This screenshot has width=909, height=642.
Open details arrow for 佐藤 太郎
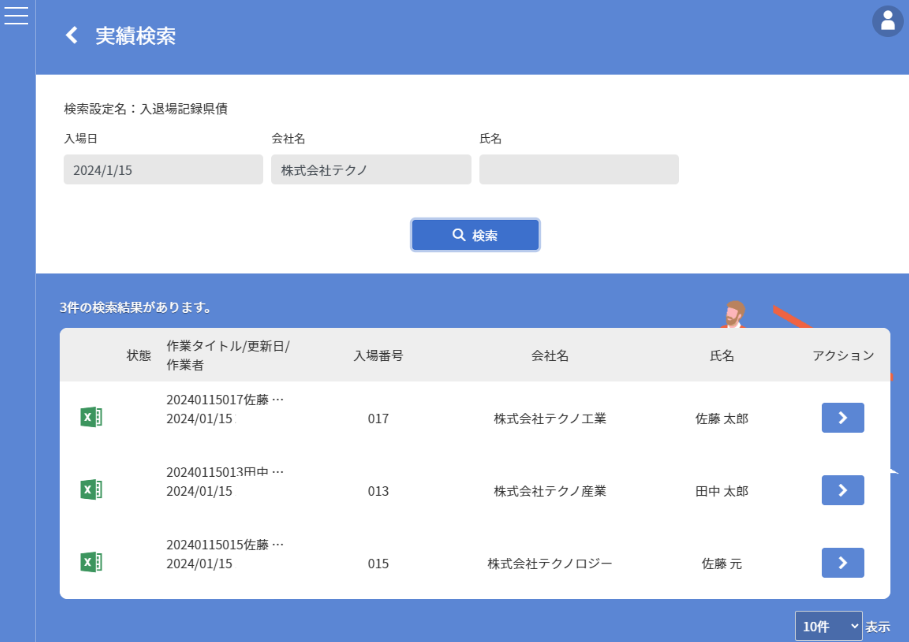(842, 418)
